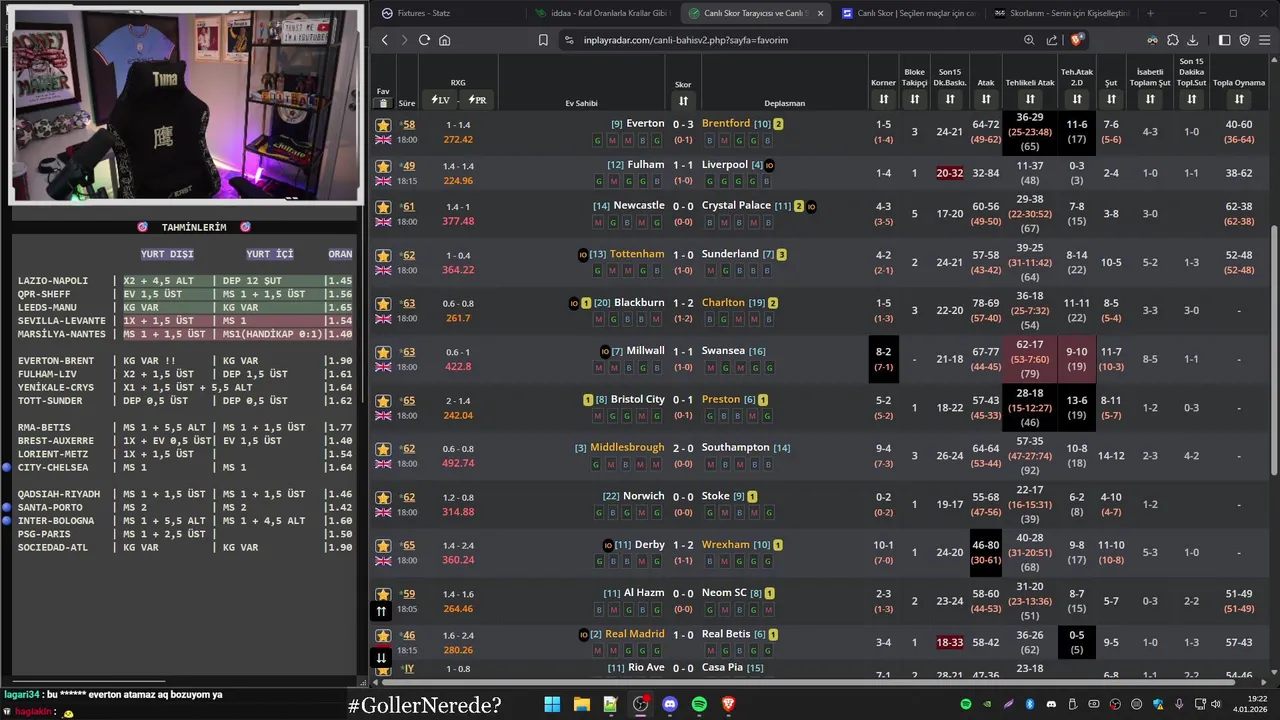This screenshot has width=1280, height=720.
Task: Toggle the Millwall vs Swansea star
Action: pos(383,353)
